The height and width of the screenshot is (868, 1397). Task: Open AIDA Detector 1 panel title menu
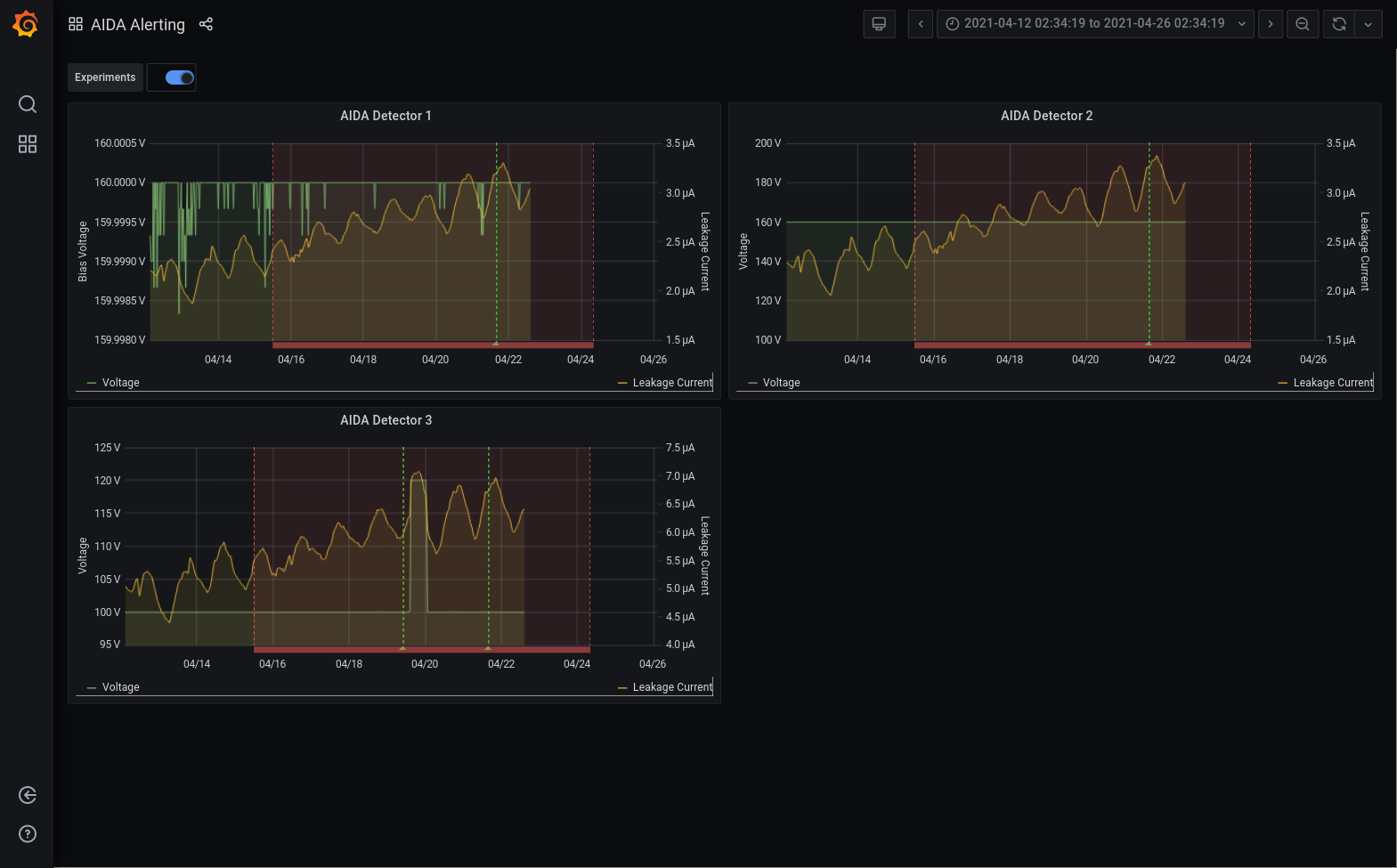(x=386, y=116)
